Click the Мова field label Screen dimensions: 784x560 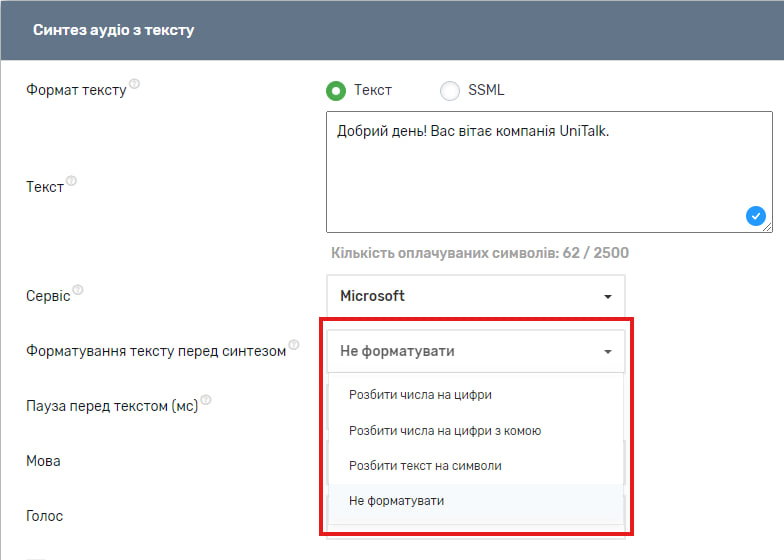43,461
